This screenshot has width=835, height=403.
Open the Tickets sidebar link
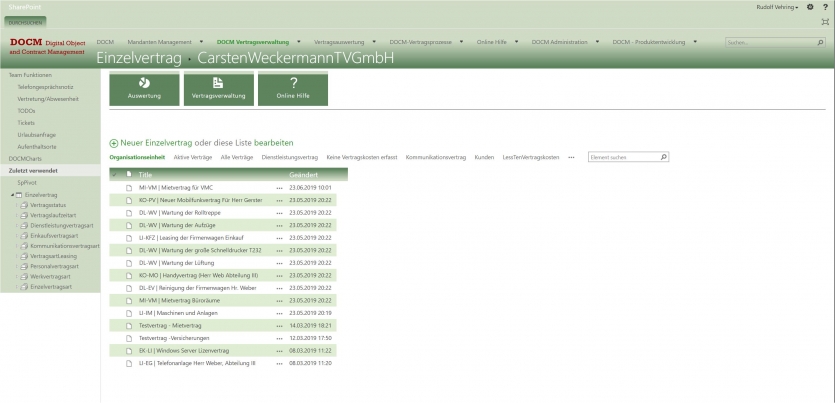[x=26, y=123]
